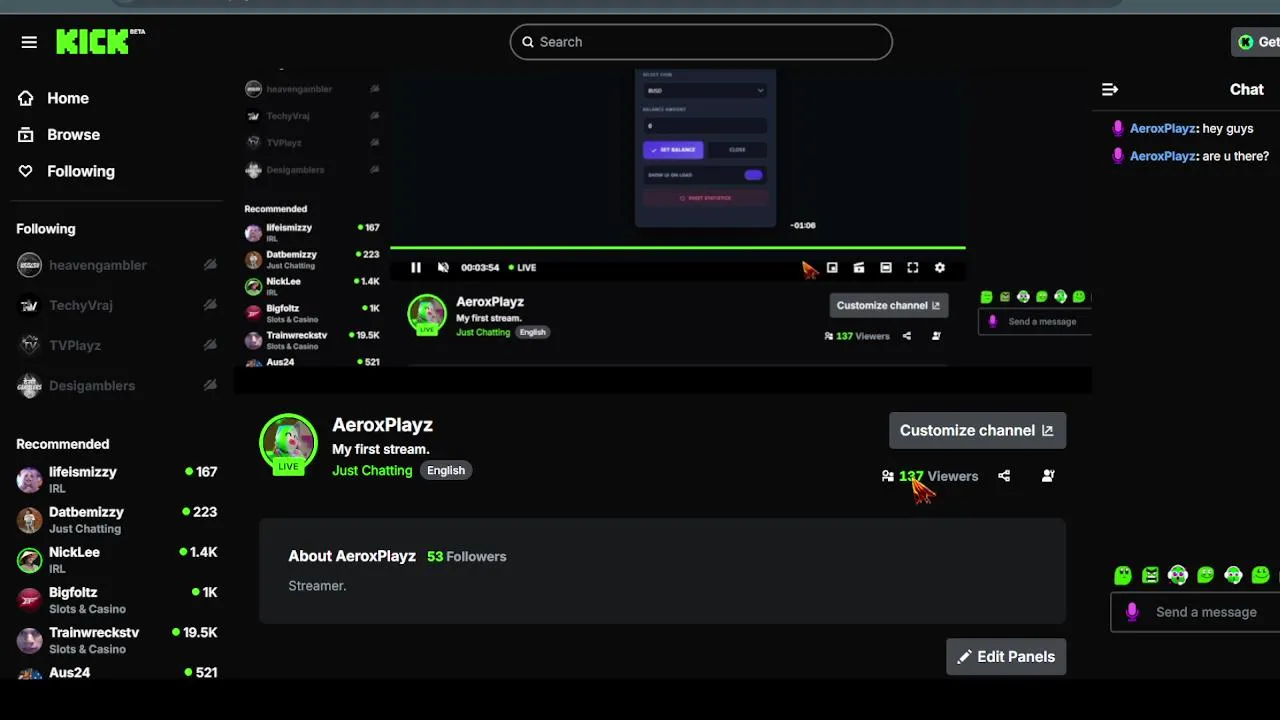Click the 53 Followers count

[x=466, y=556]
